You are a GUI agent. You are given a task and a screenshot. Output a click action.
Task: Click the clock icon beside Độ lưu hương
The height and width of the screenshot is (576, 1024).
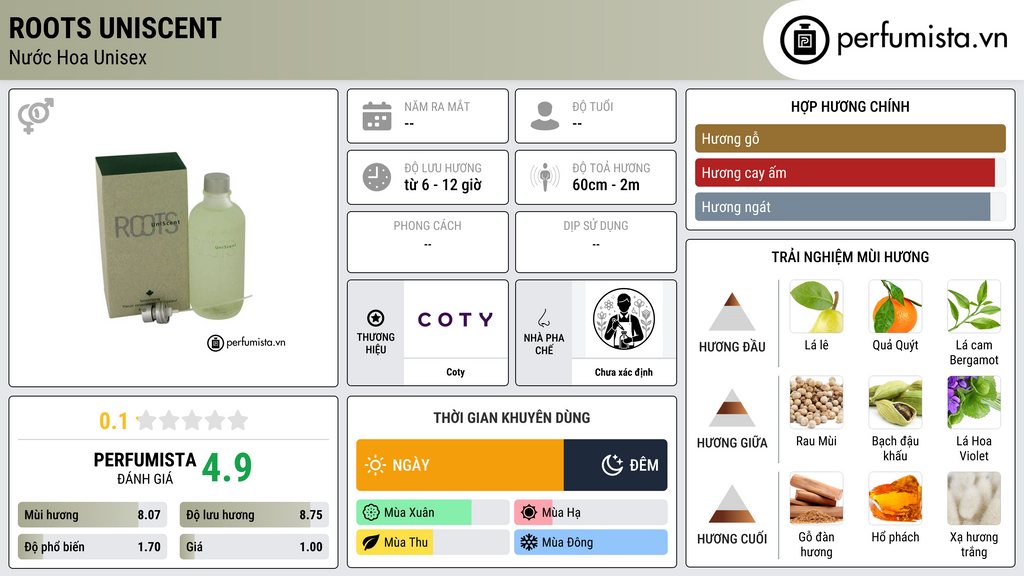(377, 177)
